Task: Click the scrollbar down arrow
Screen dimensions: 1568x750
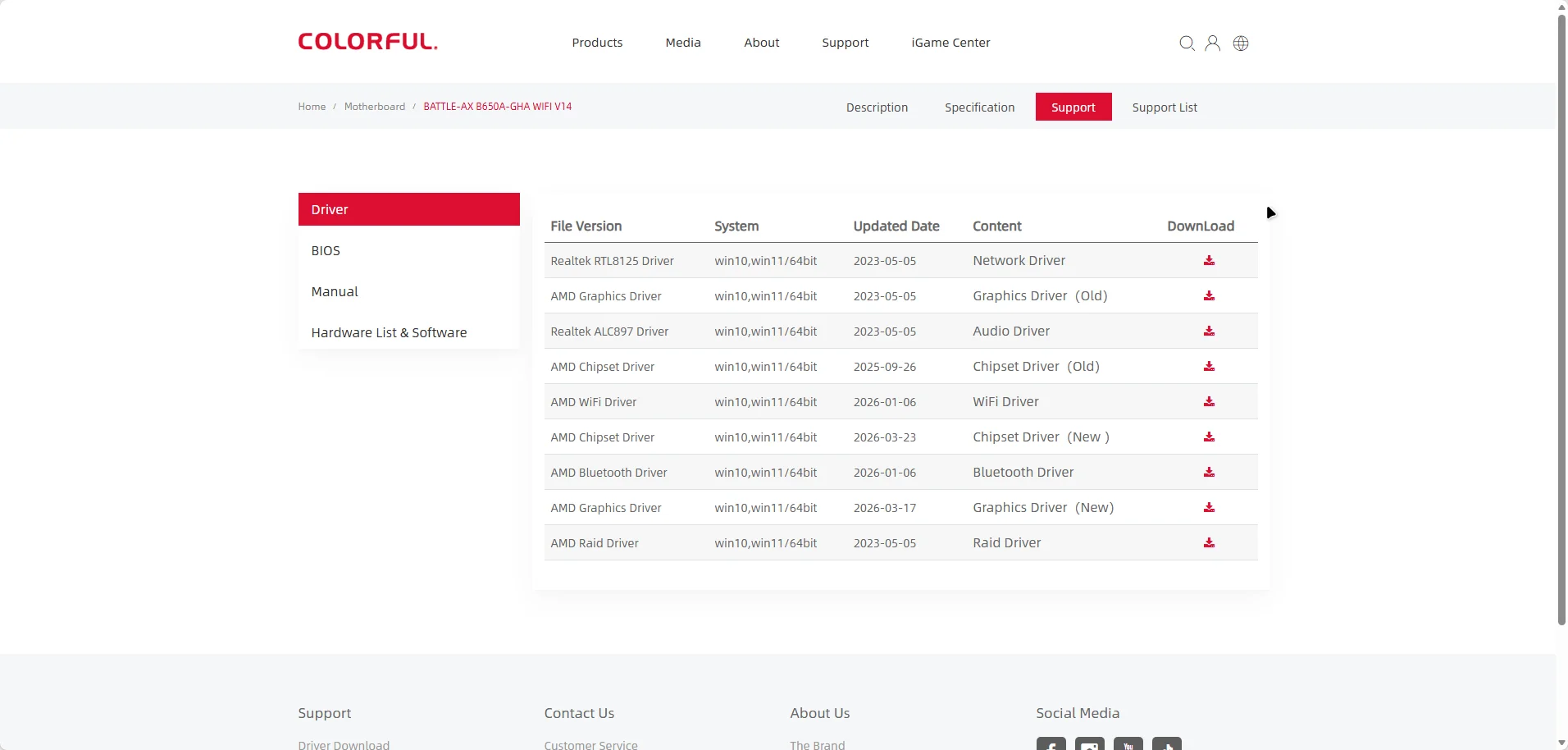Action: pos(1561,743)
